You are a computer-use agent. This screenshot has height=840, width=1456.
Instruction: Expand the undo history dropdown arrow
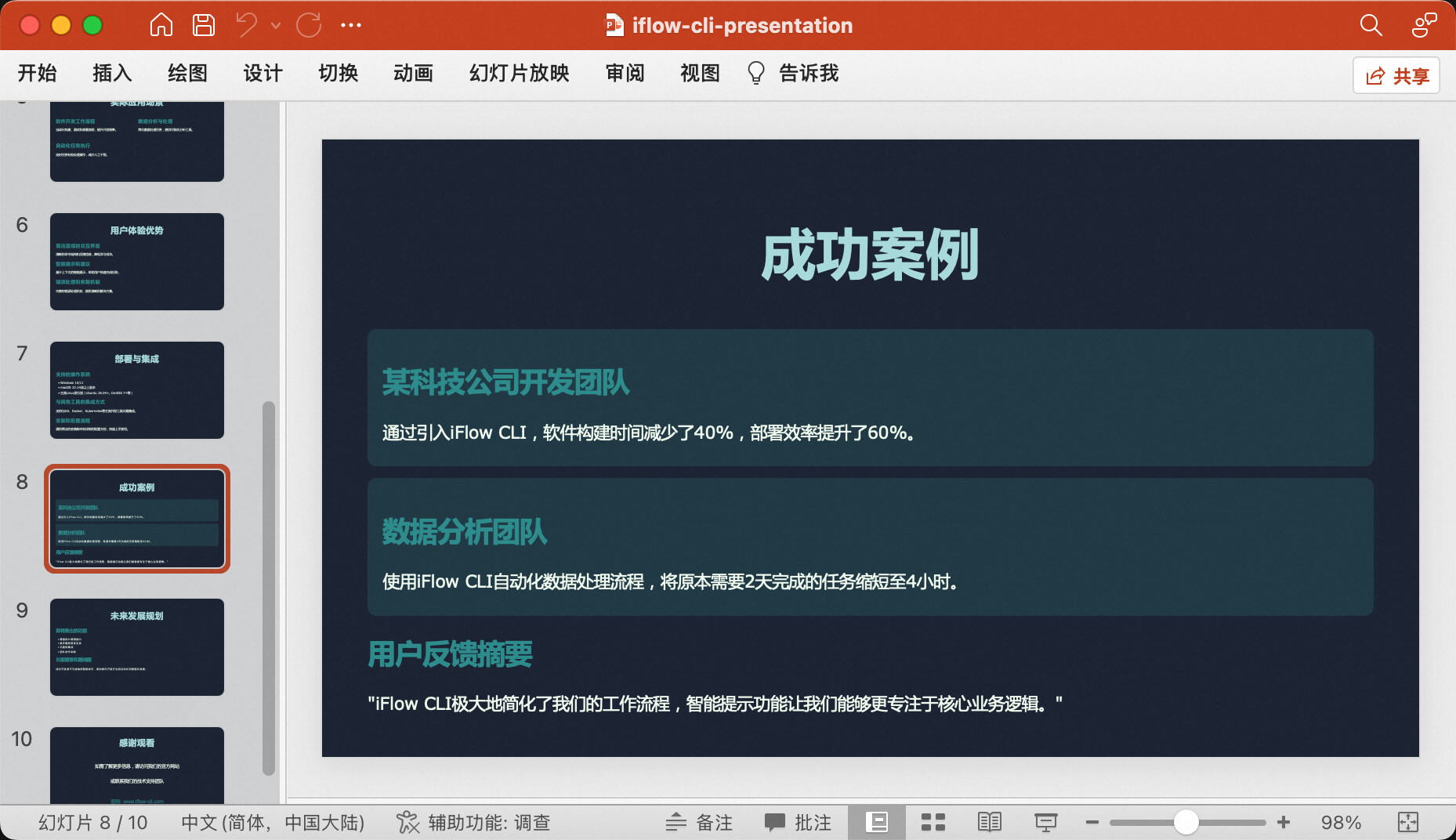tap(276, 25)
